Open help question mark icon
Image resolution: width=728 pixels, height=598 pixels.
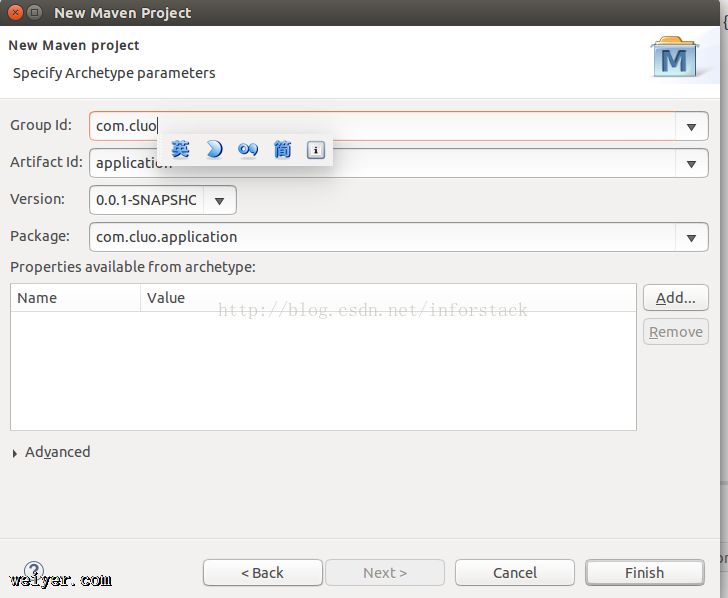pyautogui.click(x=34, y=570)
